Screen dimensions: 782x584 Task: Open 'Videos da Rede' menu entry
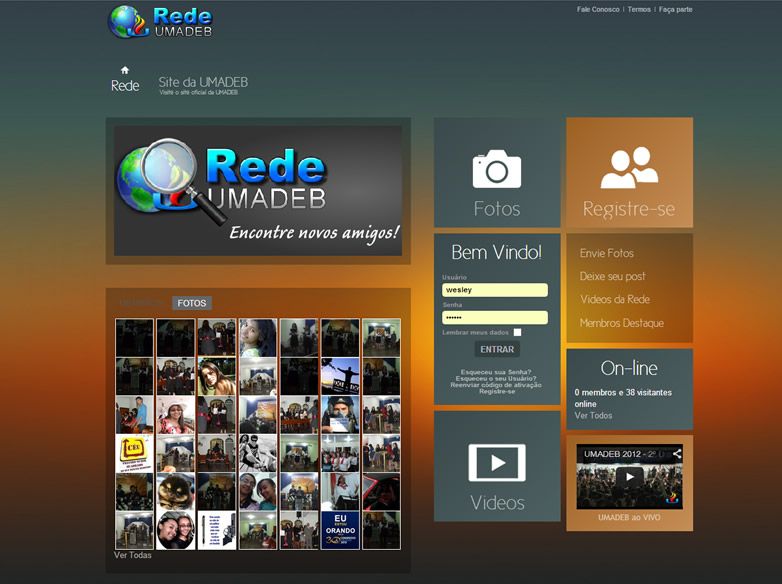pyautogui.click(x=614, y=299)
